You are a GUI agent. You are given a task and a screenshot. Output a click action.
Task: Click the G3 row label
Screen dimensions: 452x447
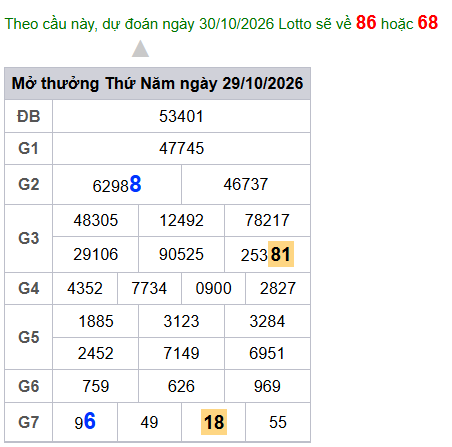29,238
